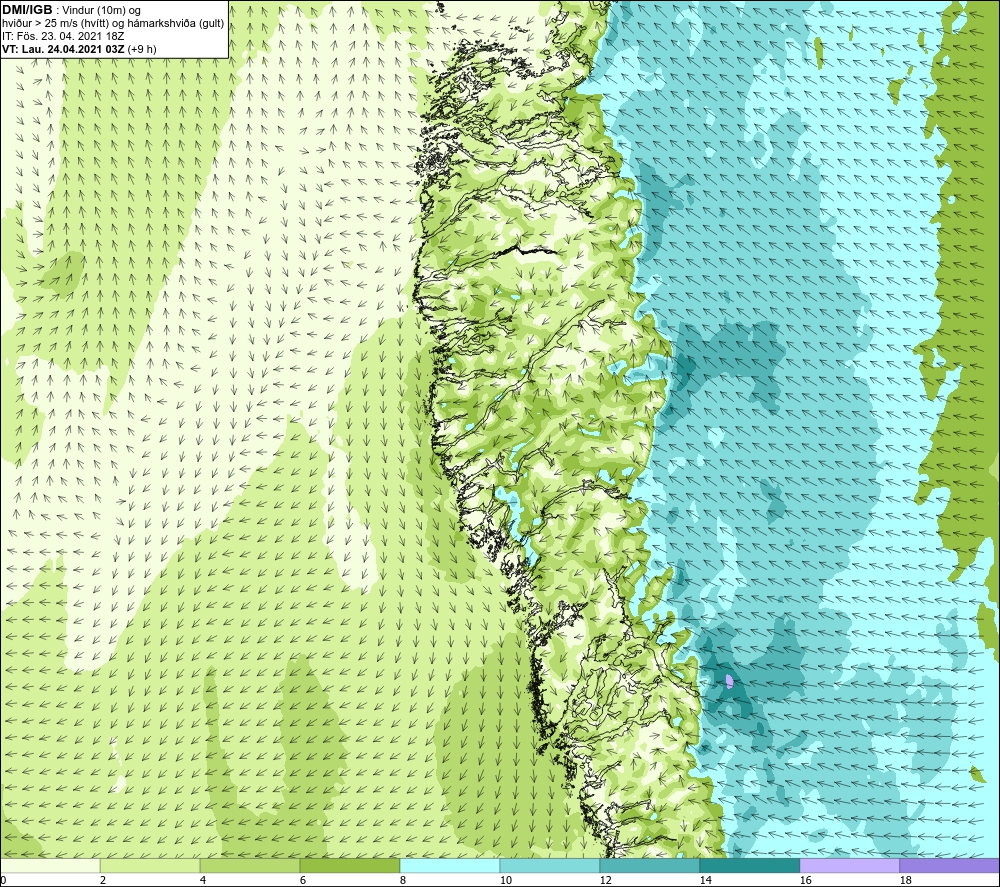Click the 8–10 m/s light cyan legend swatch
The width and height of the screenshot is (1000, 887).
[450, 865]
